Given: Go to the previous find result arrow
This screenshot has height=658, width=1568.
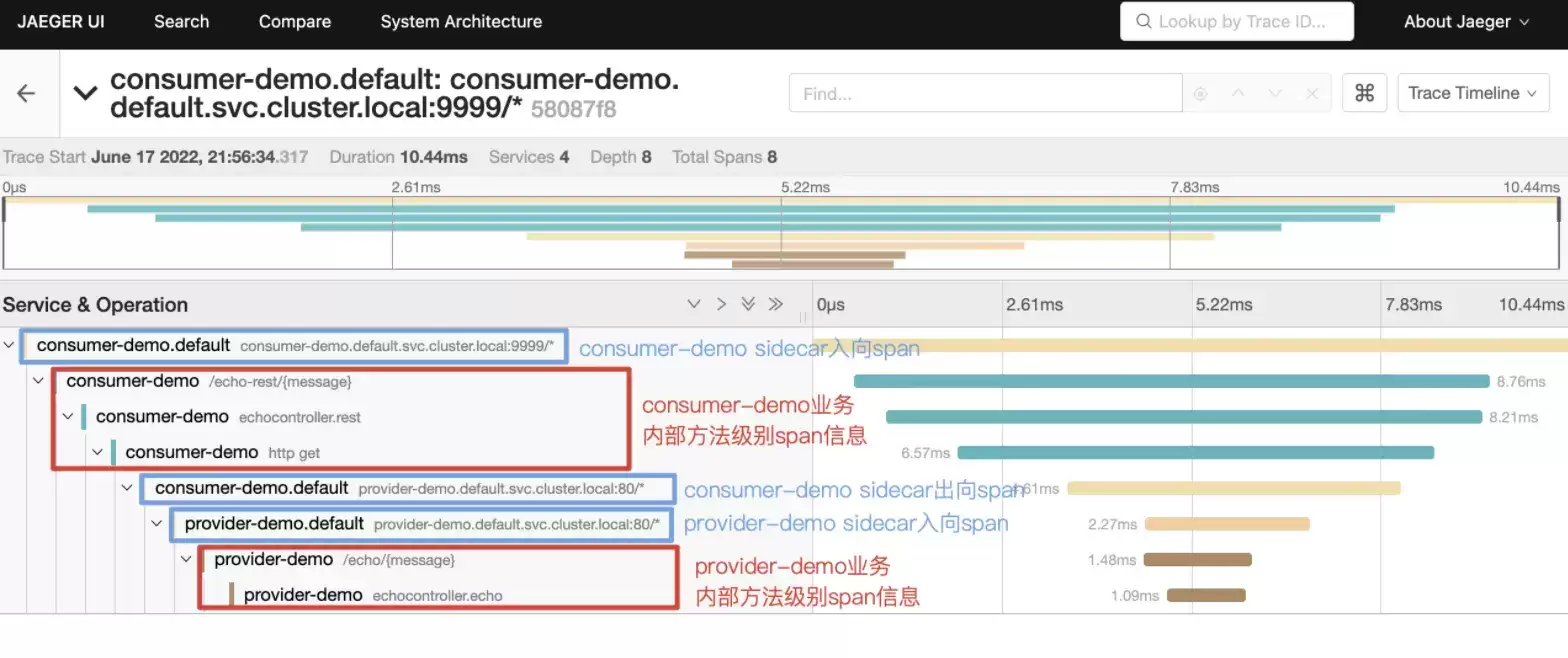Looking at the screenshot, I should click(1238, 93).
